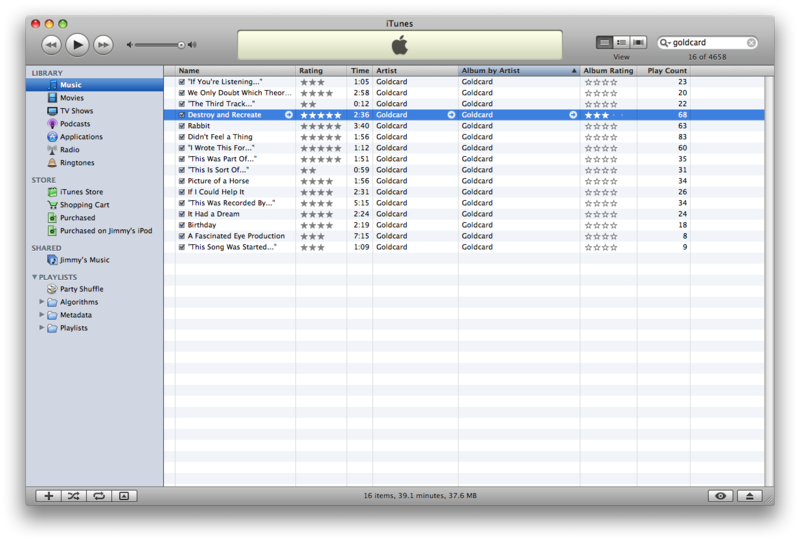
Task: Open the search magnifier options
Action: pos(664,42)
